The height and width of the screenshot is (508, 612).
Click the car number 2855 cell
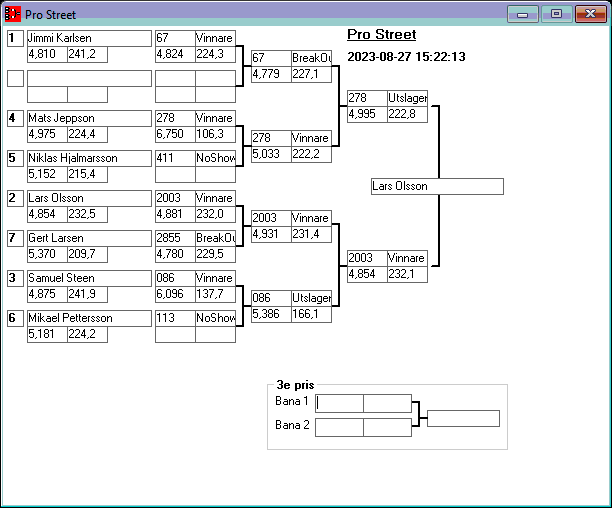coord(174,238)
